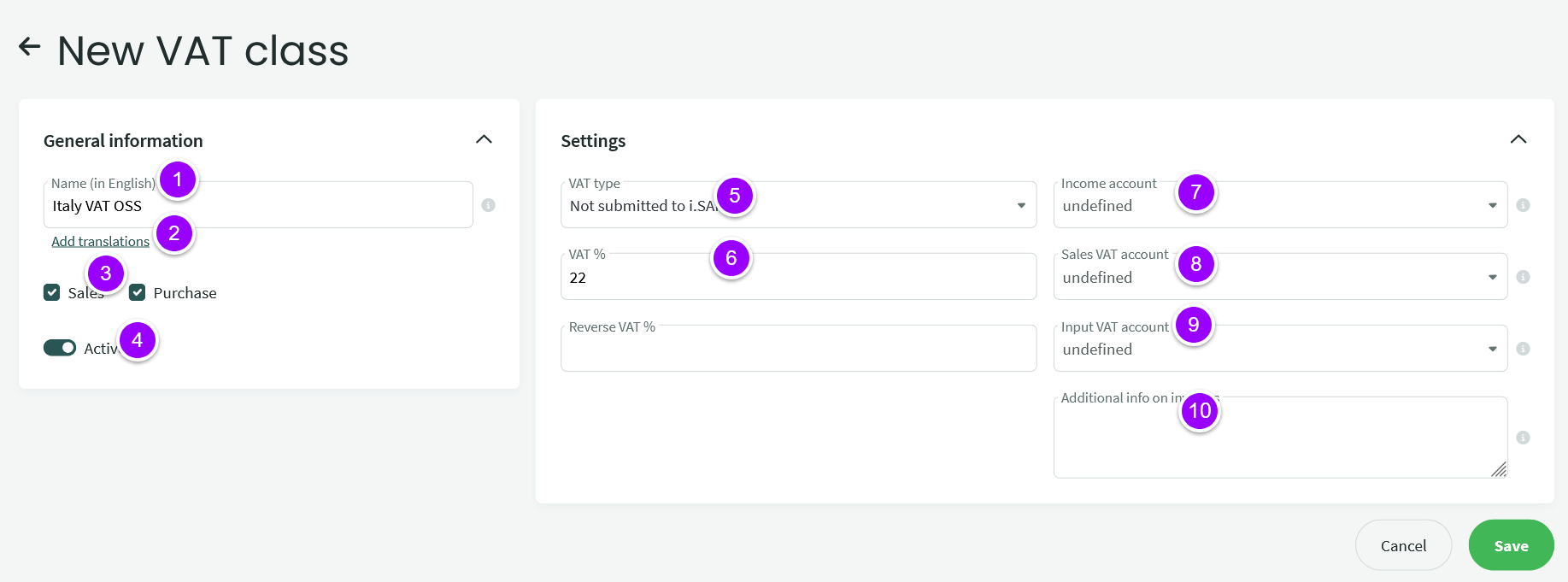Uncheck the Purchase checkbox
Screen dimensions: 1568x582
138,292
